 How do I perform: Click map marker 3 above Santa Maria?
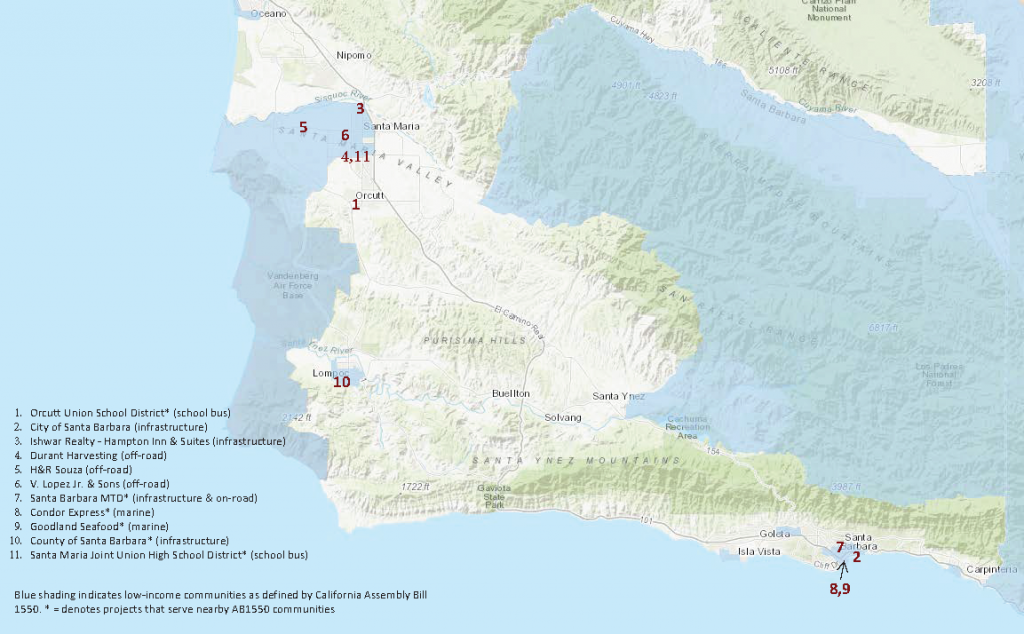[360, 109]
